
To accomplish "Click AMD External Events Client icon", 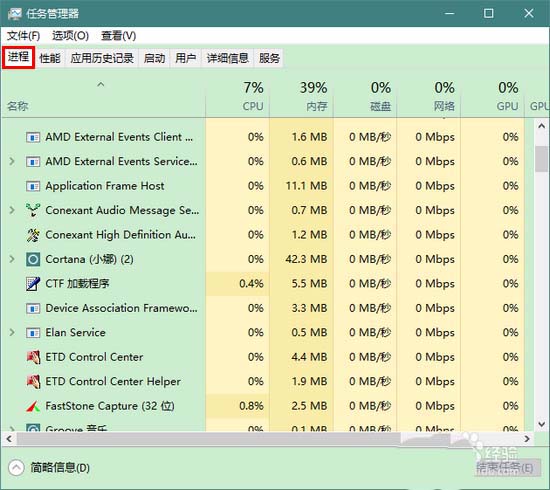I will pos(33,137).
